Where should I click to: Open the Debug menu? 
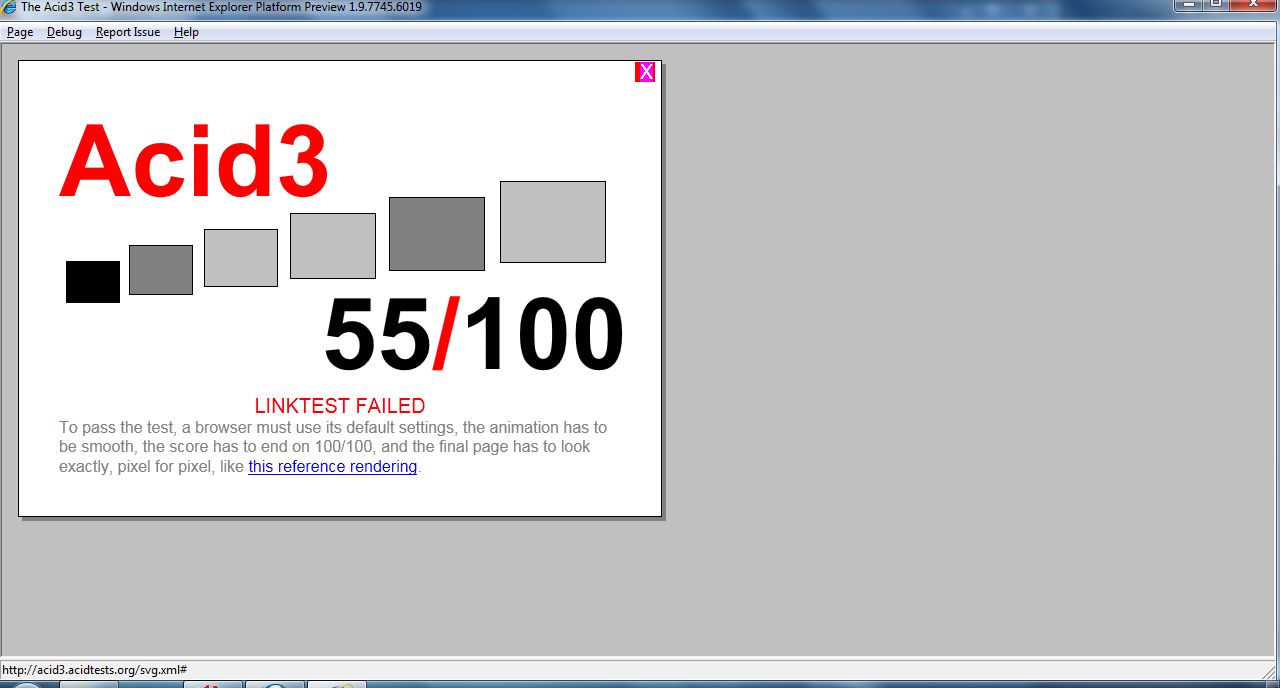click(64, 32)
